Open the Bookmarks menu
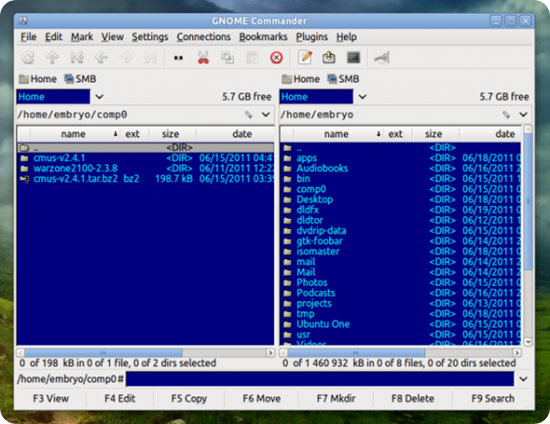The image size is (550, 424). [x=263, y=37]
